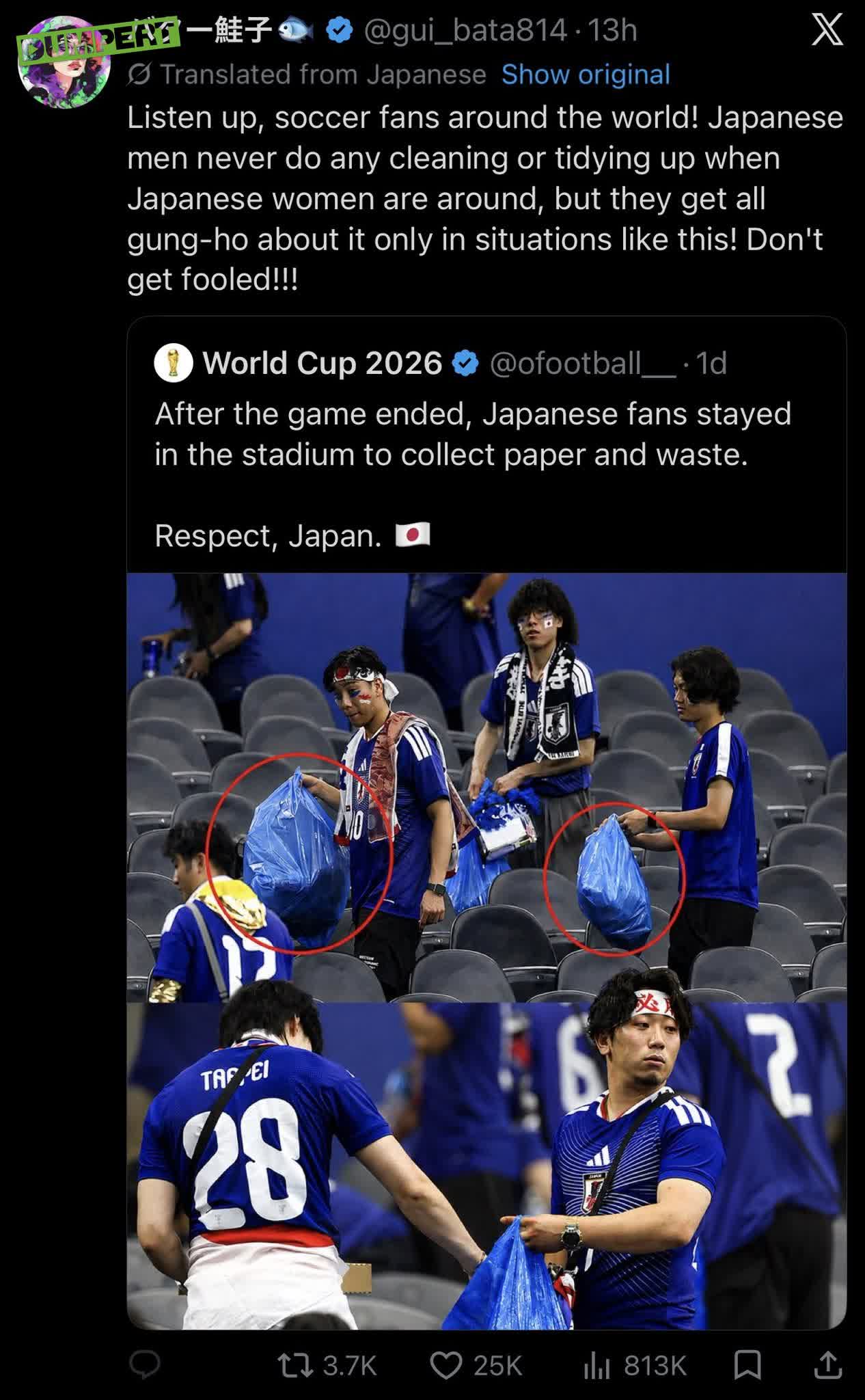The image size is (865, 1400).
Task: Open World Cup 2026 account name
Action: 322,363
